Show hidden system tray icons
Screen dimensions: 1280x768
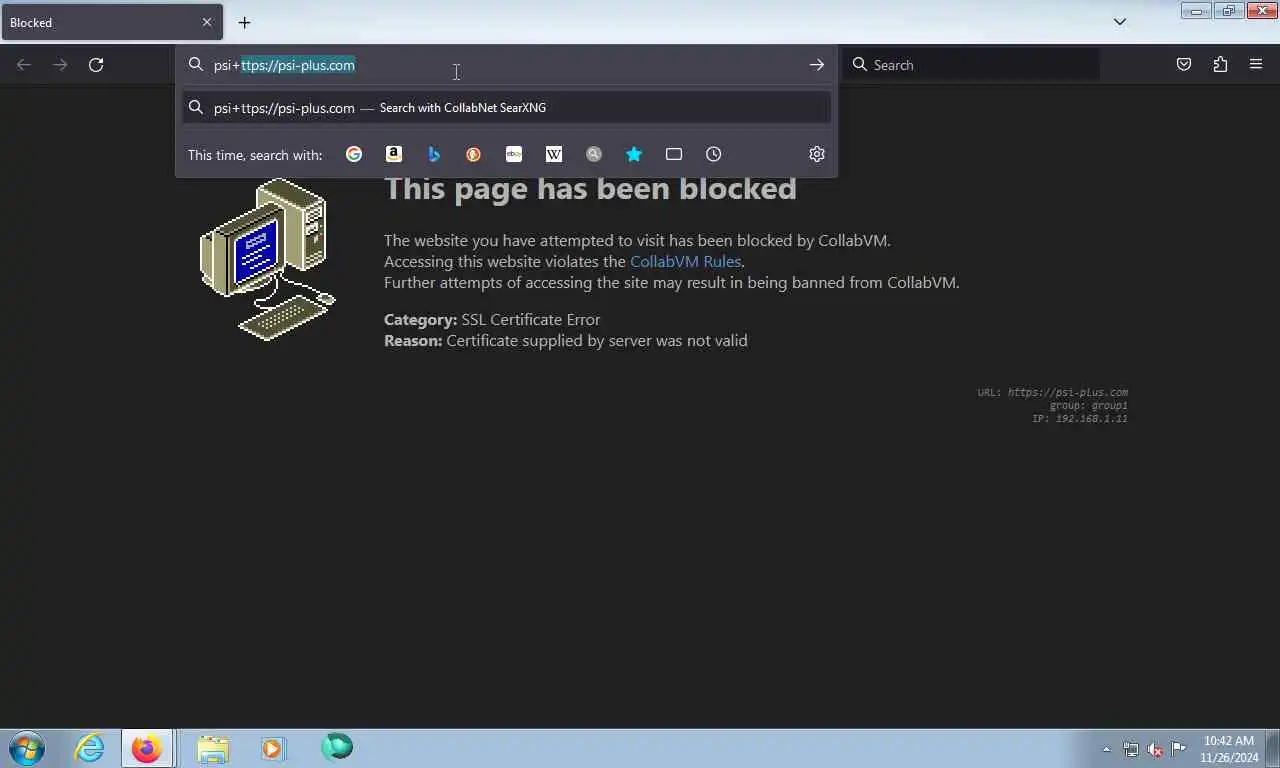(x=1106, y=749)
